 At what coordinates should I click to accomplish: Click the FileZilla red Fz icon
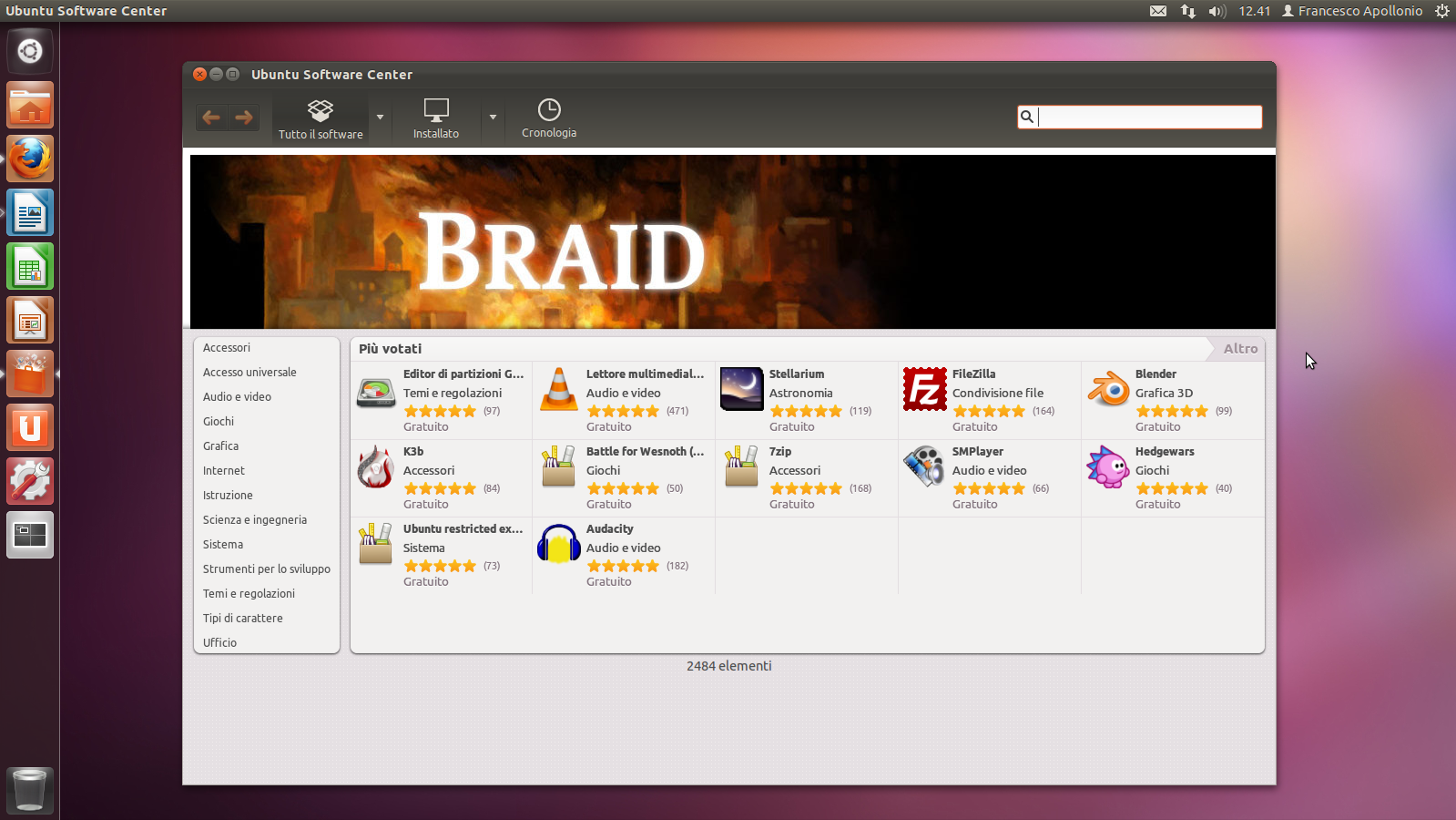(x=925, y=389)
